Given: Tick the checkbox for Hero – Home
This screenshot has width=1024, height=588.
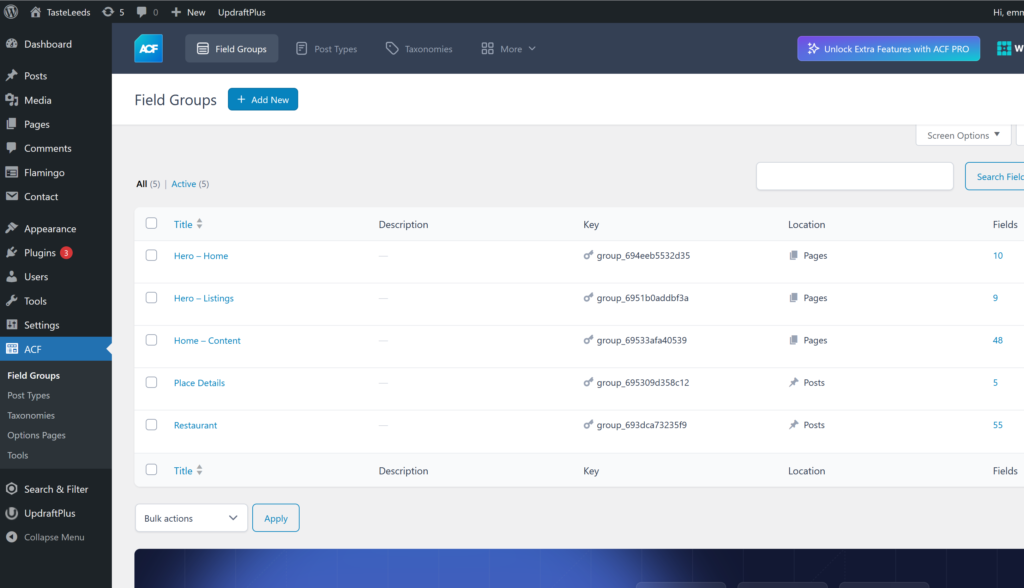Looking at the screenshot, I should (x=152, y=256).
